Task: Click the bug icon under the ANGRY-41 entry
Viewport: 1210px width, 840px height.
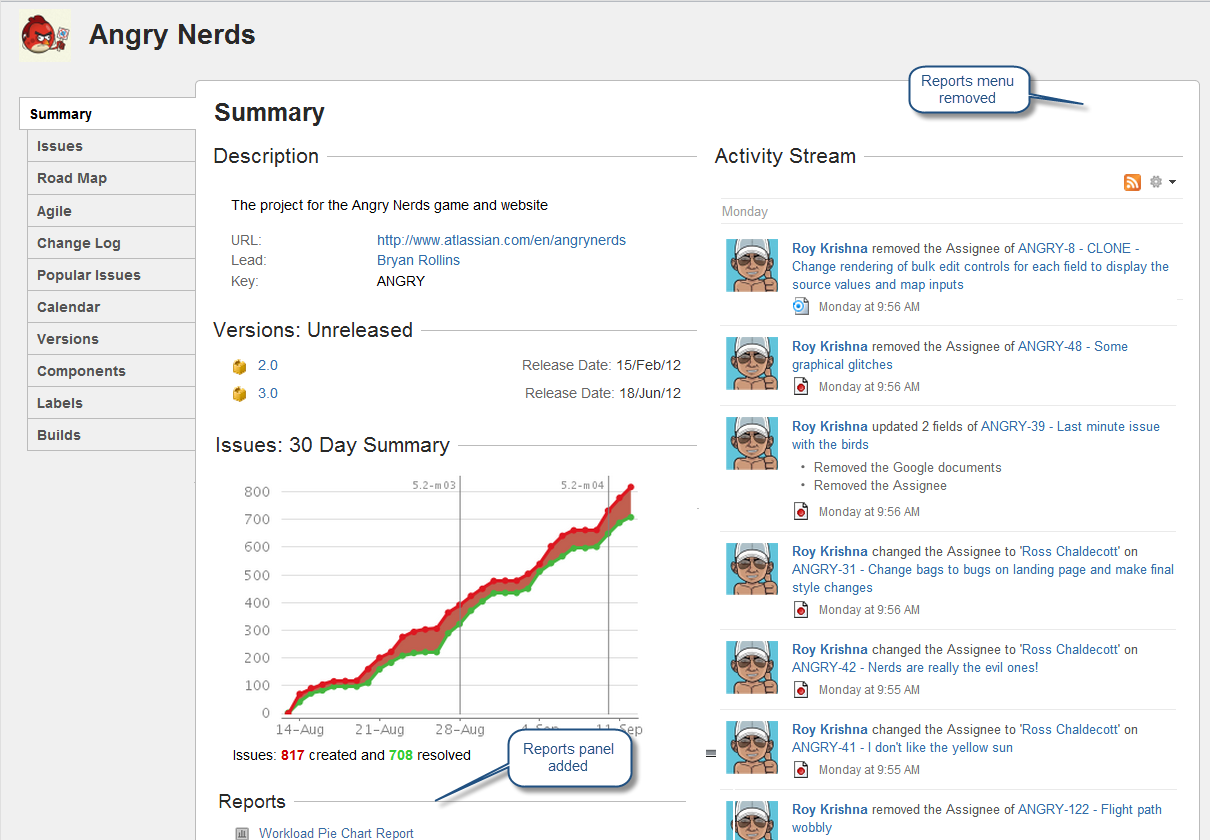Action: pos(801,769)
